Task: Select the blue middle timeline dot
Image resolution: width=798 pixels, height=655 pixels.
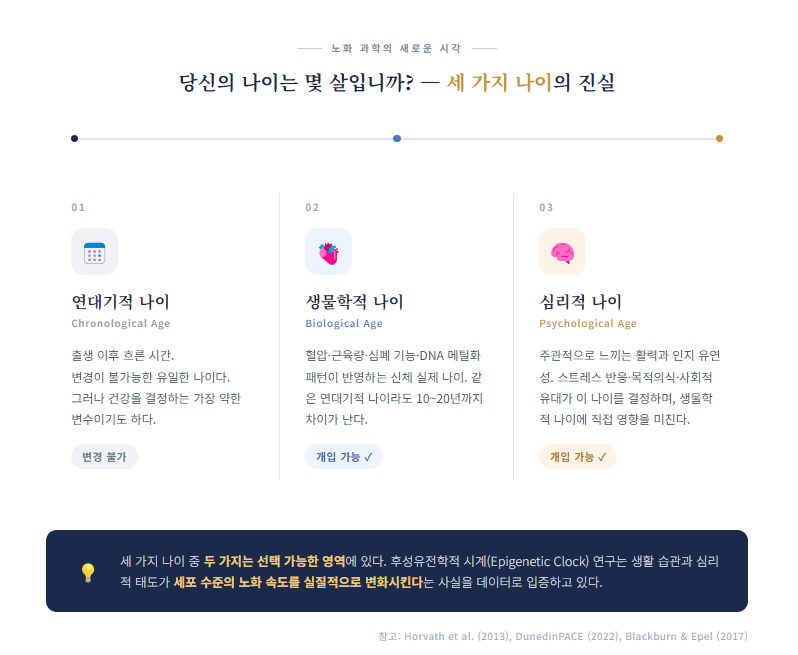Action: click(x=397, y=138)
